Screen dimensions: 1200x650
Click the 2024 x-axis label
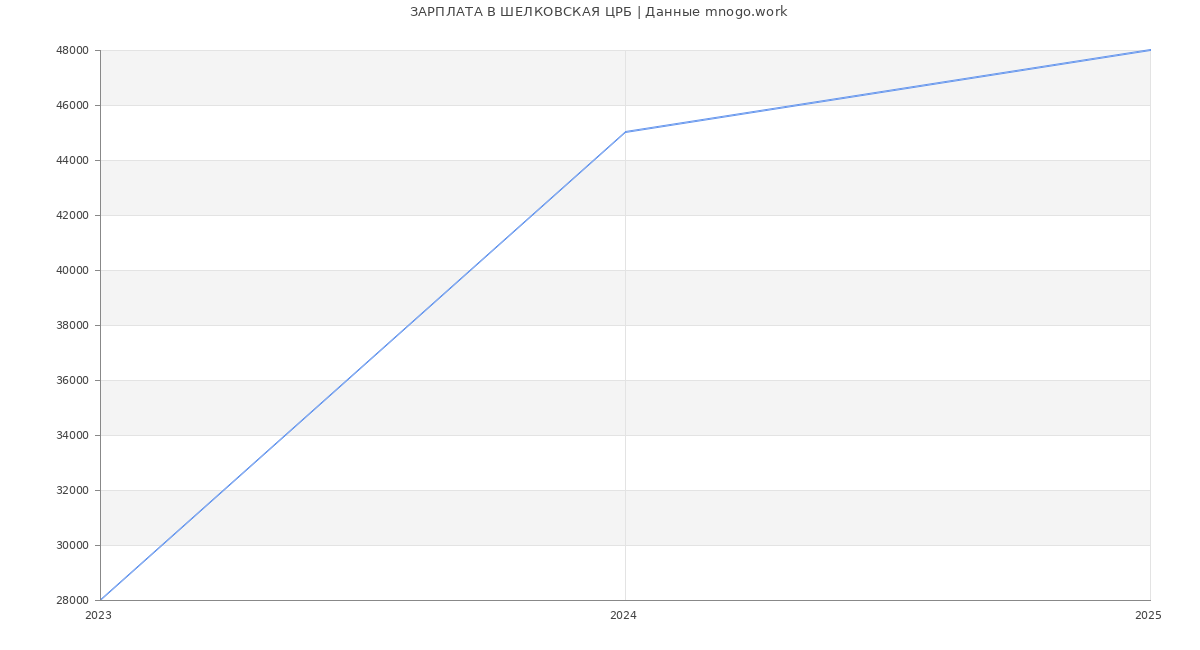pos(623,616)
